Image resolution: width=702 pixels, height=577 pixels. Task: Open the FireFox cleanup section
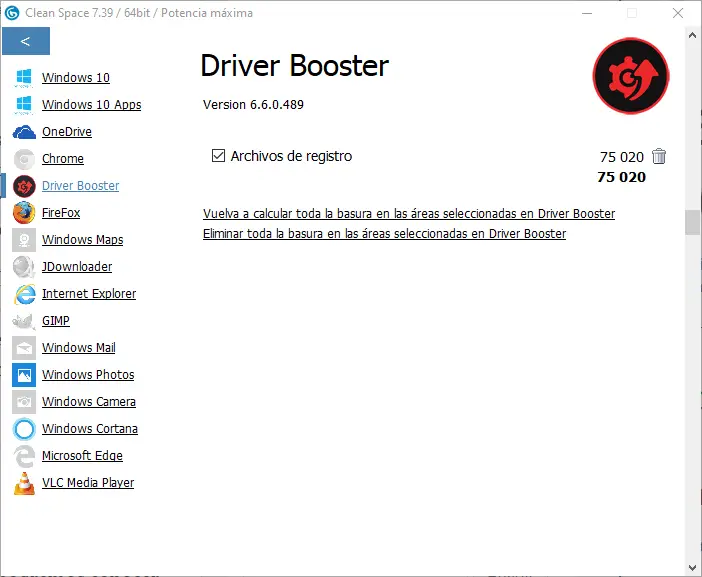[61, 213]
